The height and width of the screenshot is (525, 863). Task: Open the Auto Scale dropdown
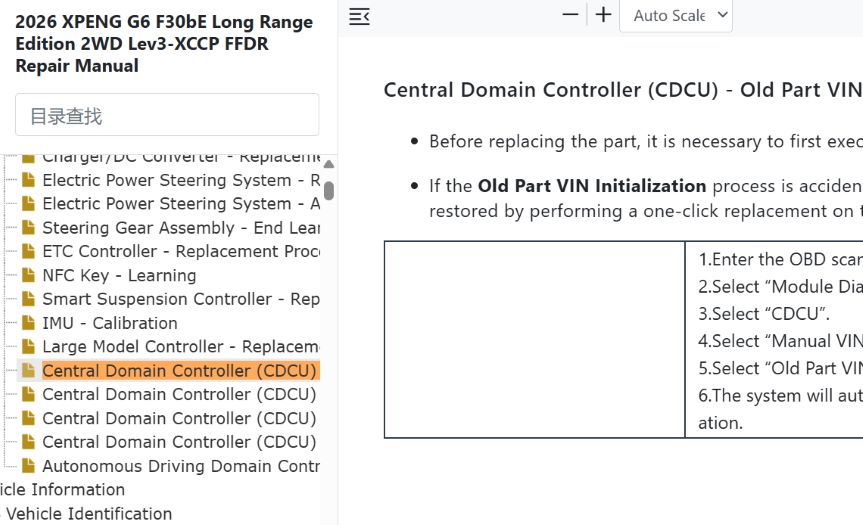[676, 15]
